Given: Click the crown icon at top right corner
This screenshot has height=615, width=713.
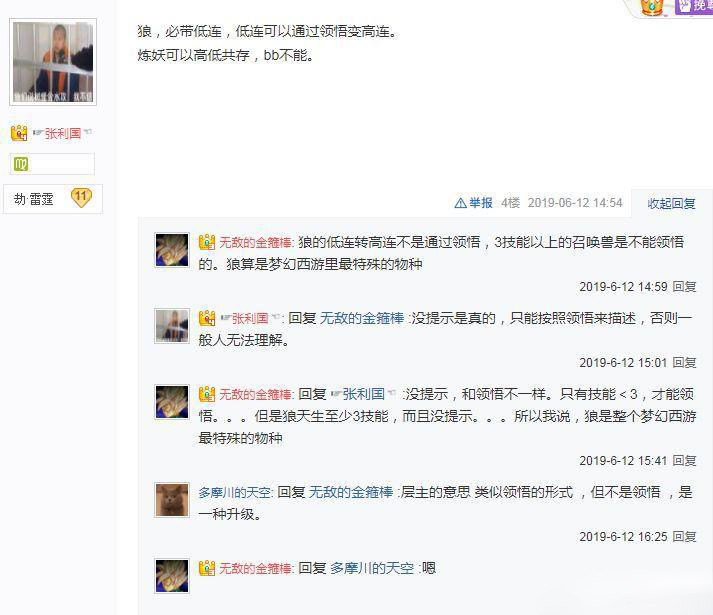Looking at the screenshot, I should [x=652, y=7].
